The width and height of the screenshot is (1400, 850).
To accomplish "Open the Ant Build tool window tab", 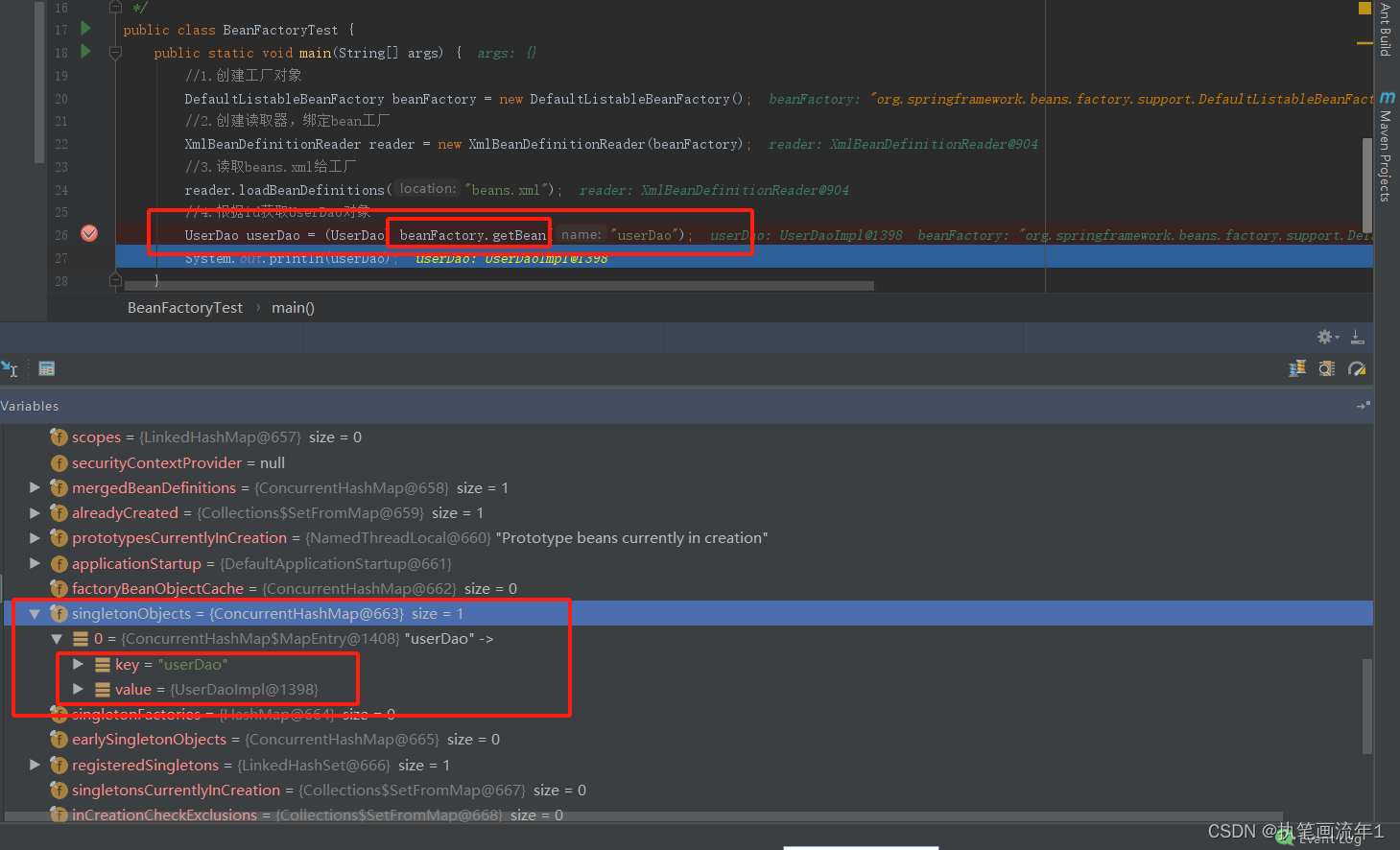I will pos(1386,27).
